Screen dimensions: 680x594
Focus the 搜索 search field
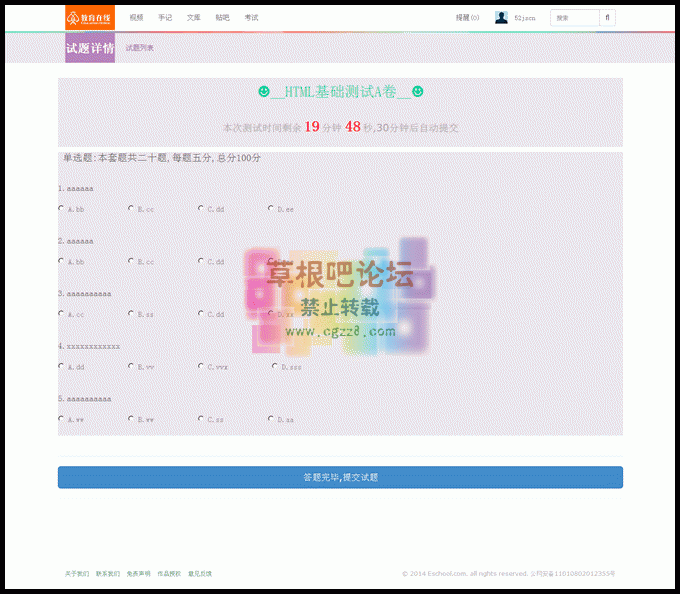pos(575,18)
